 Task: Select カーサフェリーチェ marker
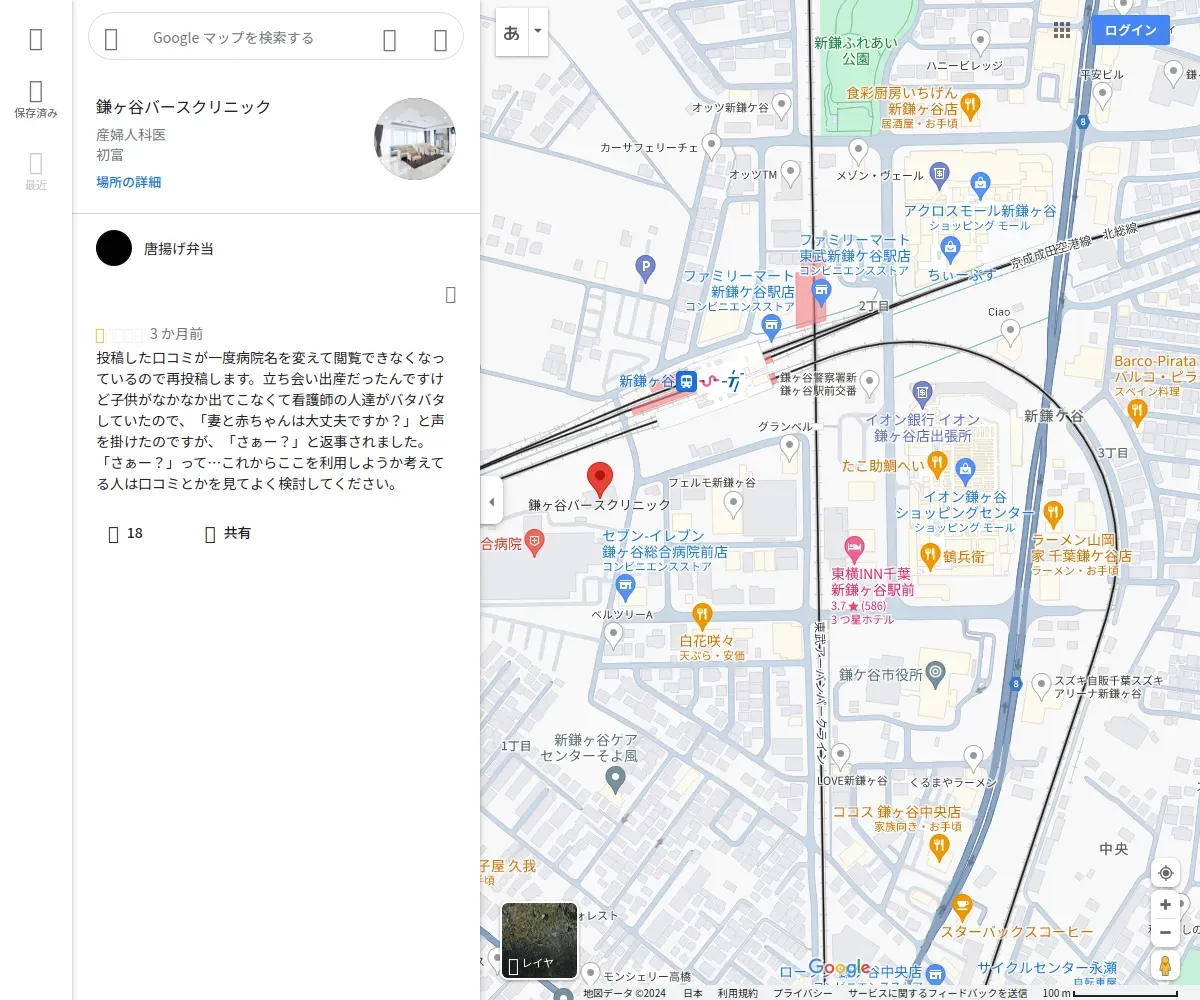712,147
